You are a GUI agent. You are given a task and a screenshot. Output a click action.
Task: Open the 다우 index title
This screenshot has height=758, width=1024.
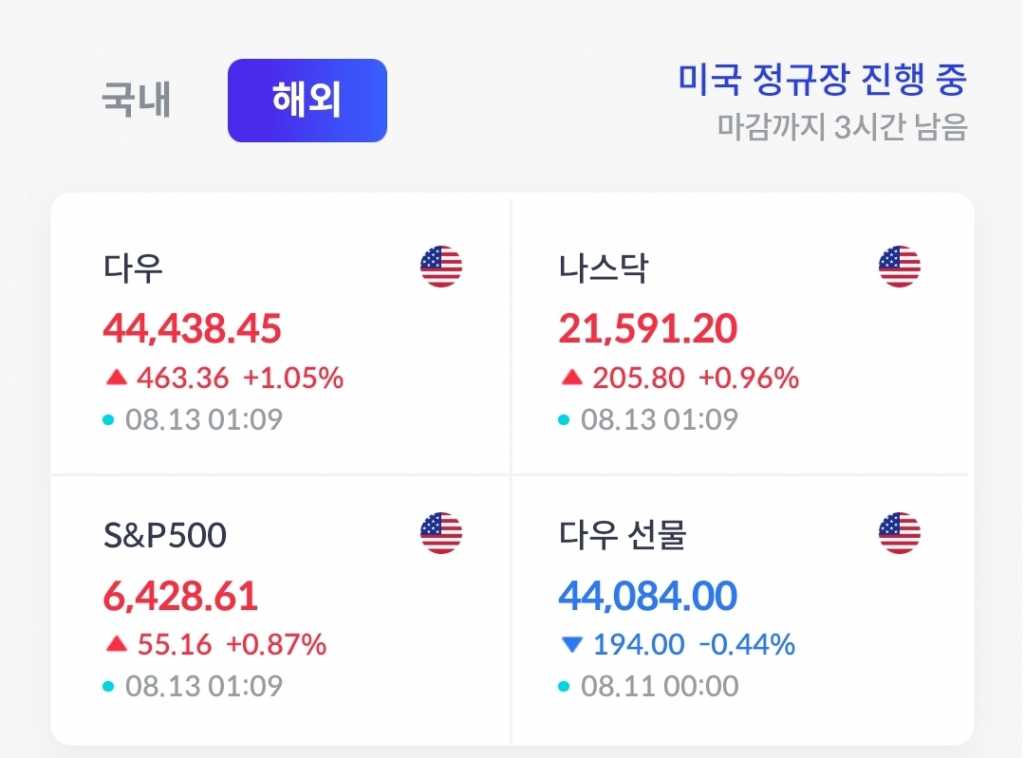point(133,268)
